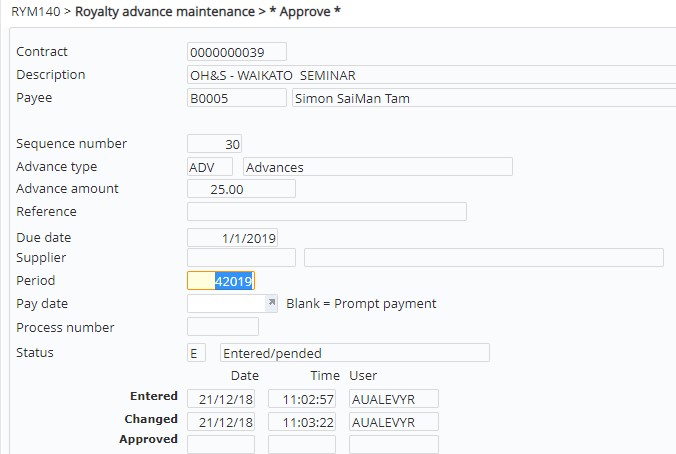This screenshot has width=676, height=454.
Task: Click the payee name Simon SaiMan Tam field
Action: 484,98
